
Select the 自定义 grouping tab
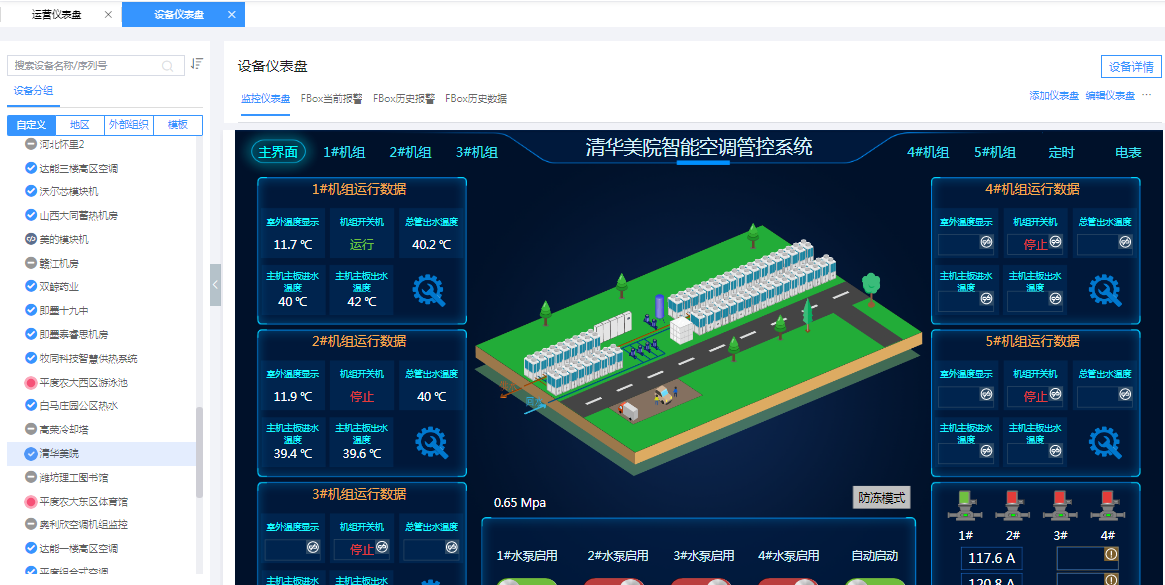point(31,125)
